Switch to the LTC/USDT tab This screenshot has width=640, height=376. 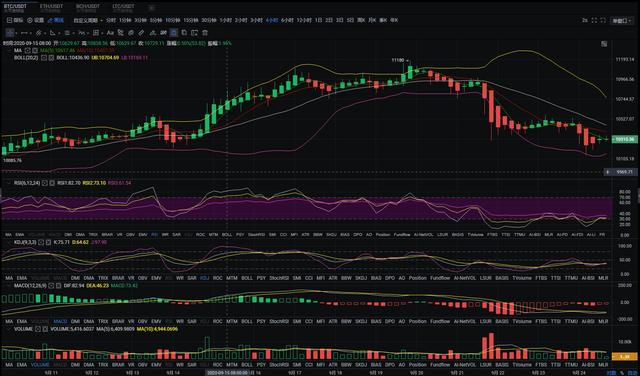(x=123, y=7)
